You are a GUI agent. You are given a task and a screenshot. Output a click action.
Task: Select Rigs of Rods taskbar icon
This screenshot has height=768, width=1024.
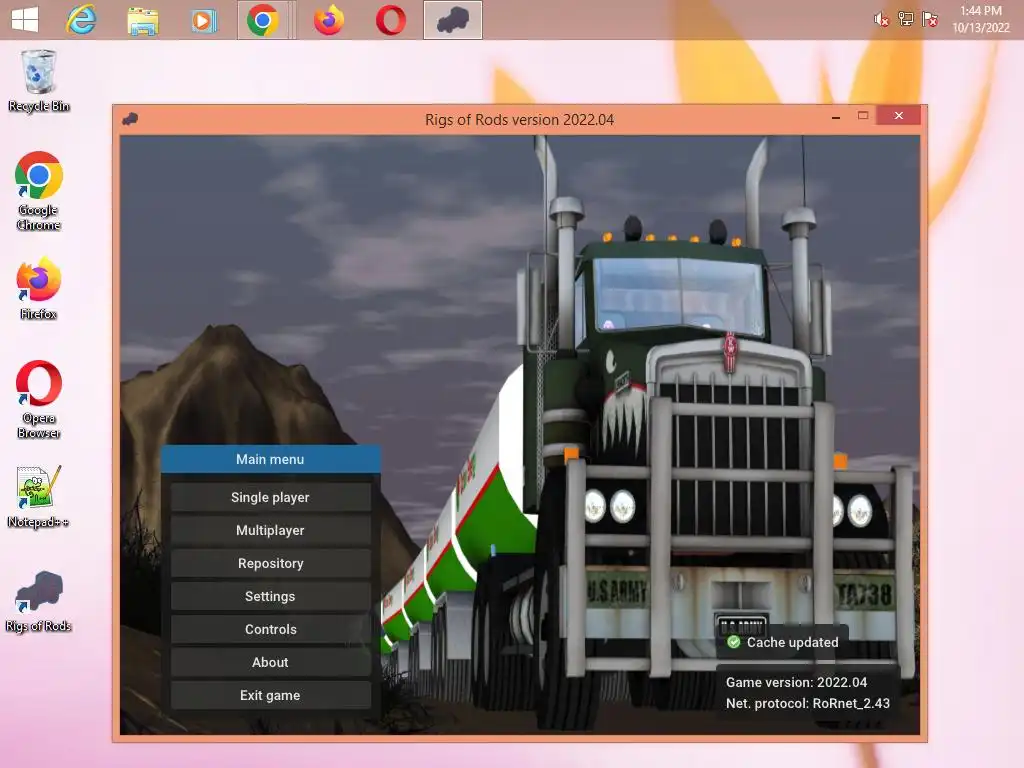[453, 20]
